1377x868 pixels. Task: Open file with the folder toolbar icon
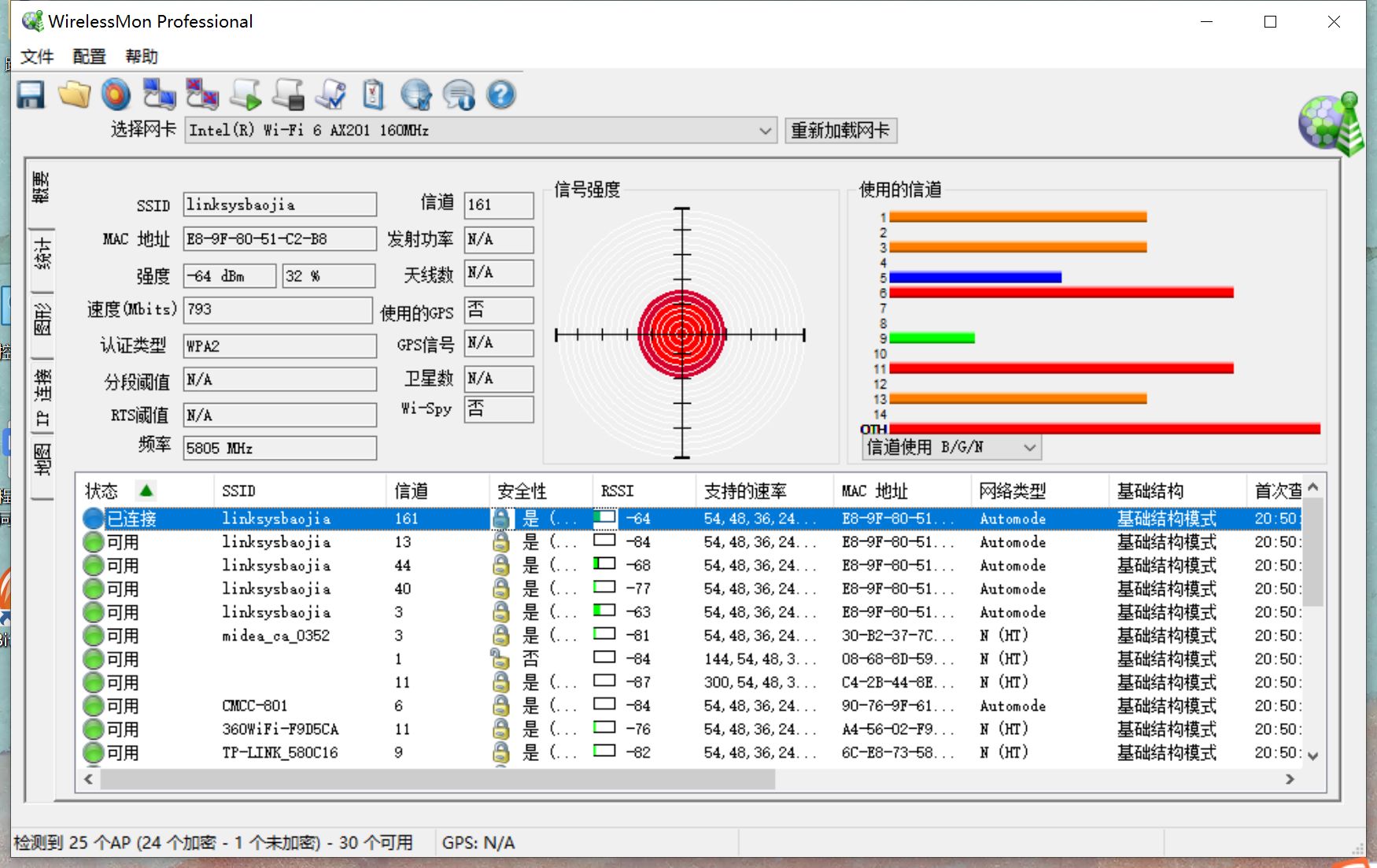pyautogui.click(x=74, y=95)
